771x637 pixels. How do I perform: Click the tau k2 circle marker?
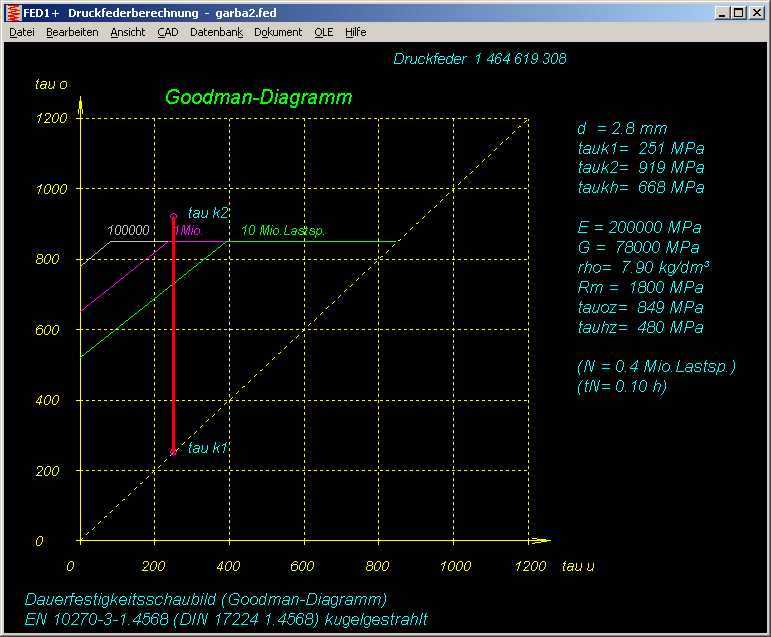click(173, 216)
